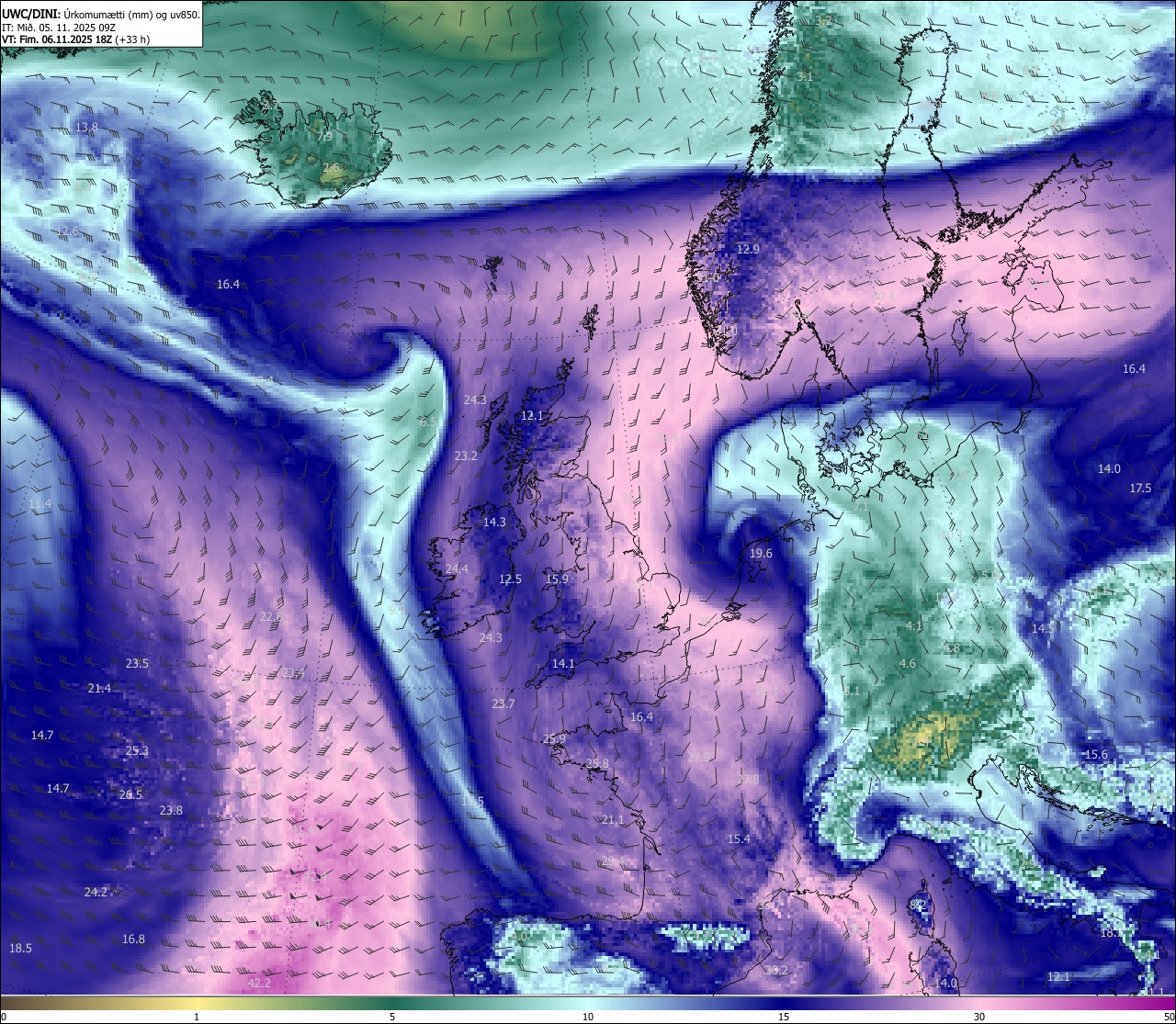Click the 1 tick label on the colour bar

pos(197,1017)
